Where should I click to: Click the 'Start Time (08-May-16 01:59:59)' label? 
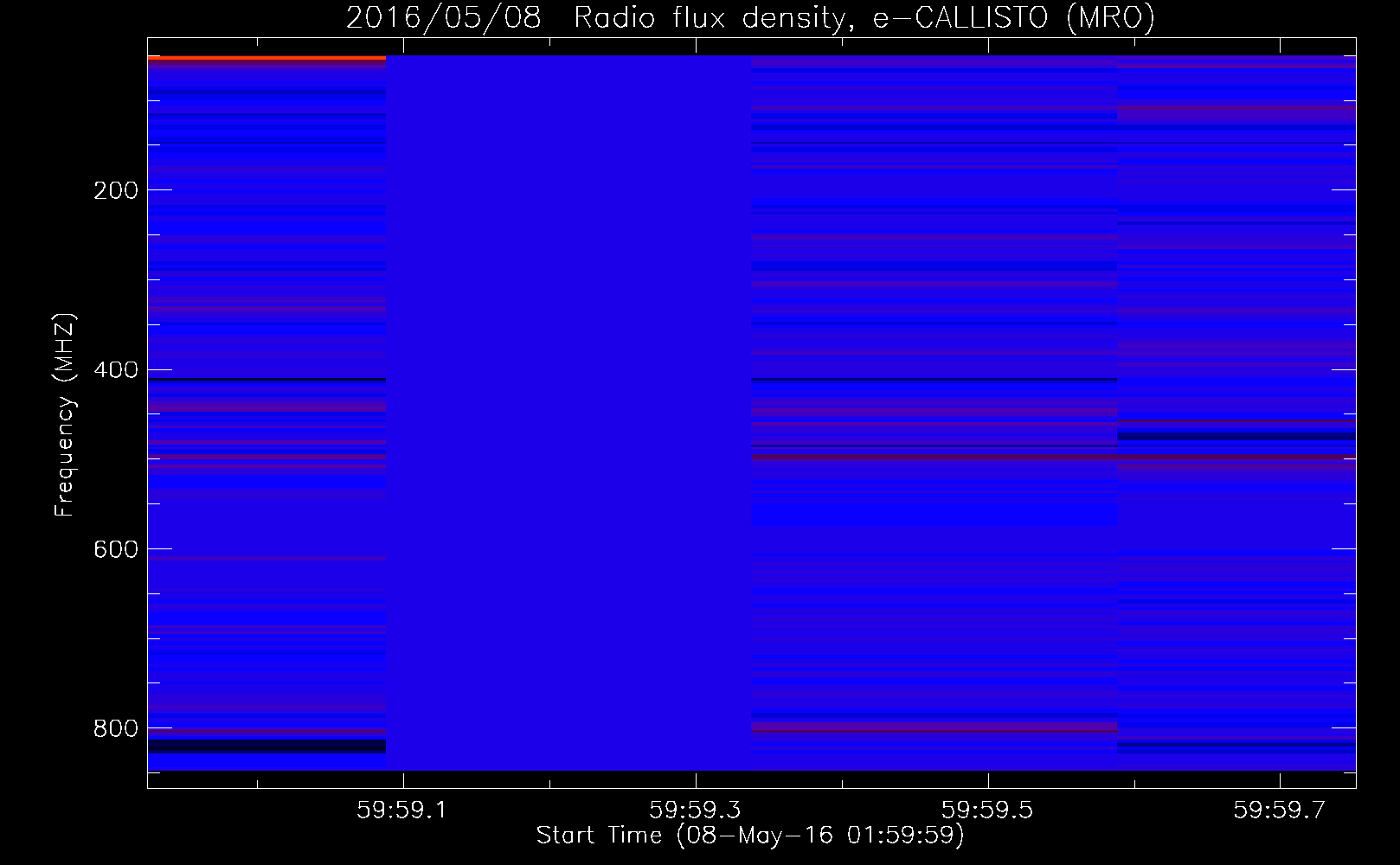click(x=750, y=836)
